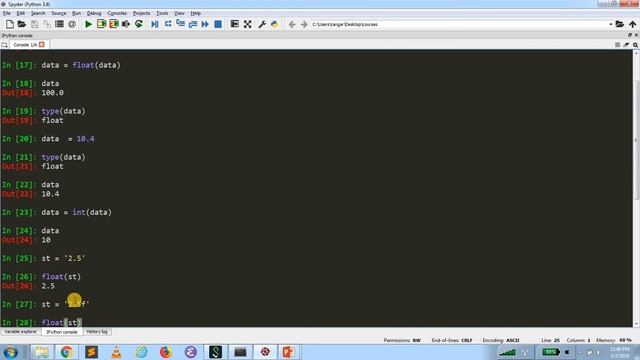Change to parent directory up arrow
Image resolution: width=640 pixels, height=360 pixels.
point(632,24)
